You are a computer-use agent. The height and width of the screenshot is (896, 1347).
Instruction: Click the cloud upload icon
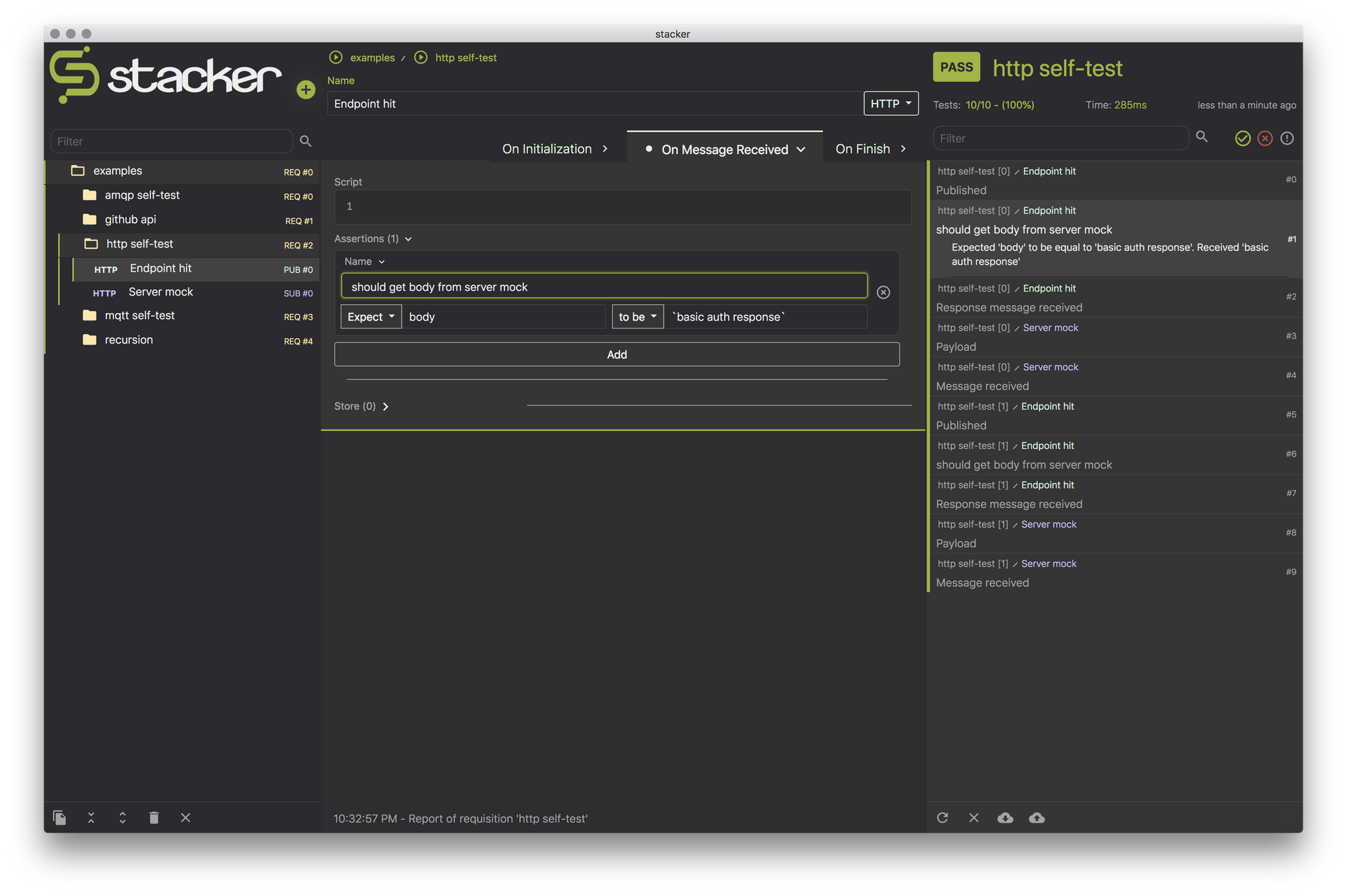point(1037,817)
